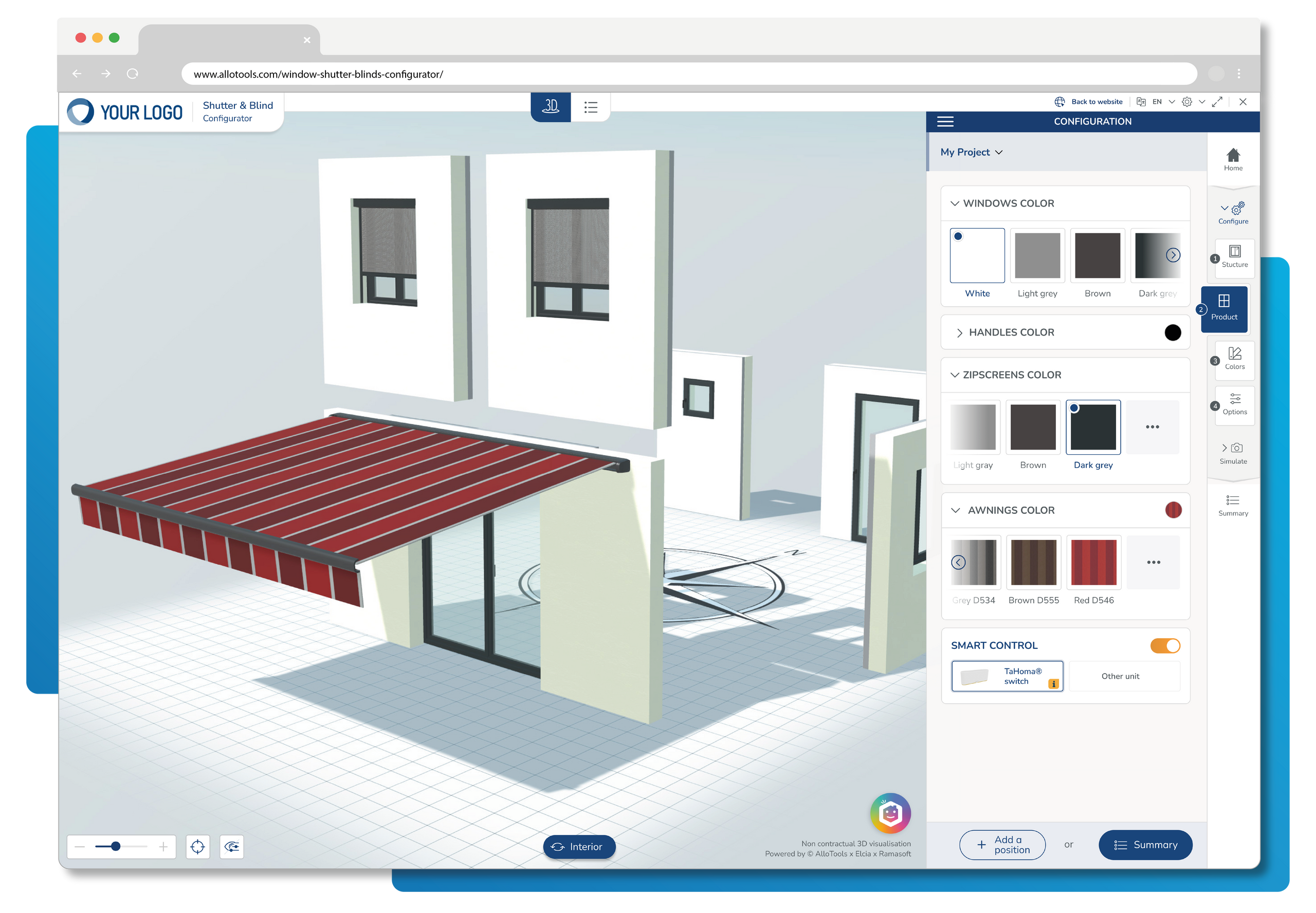Recenter the 3D view with the crosshair icon
The image size is (1316, 913).
click(197, 847)
